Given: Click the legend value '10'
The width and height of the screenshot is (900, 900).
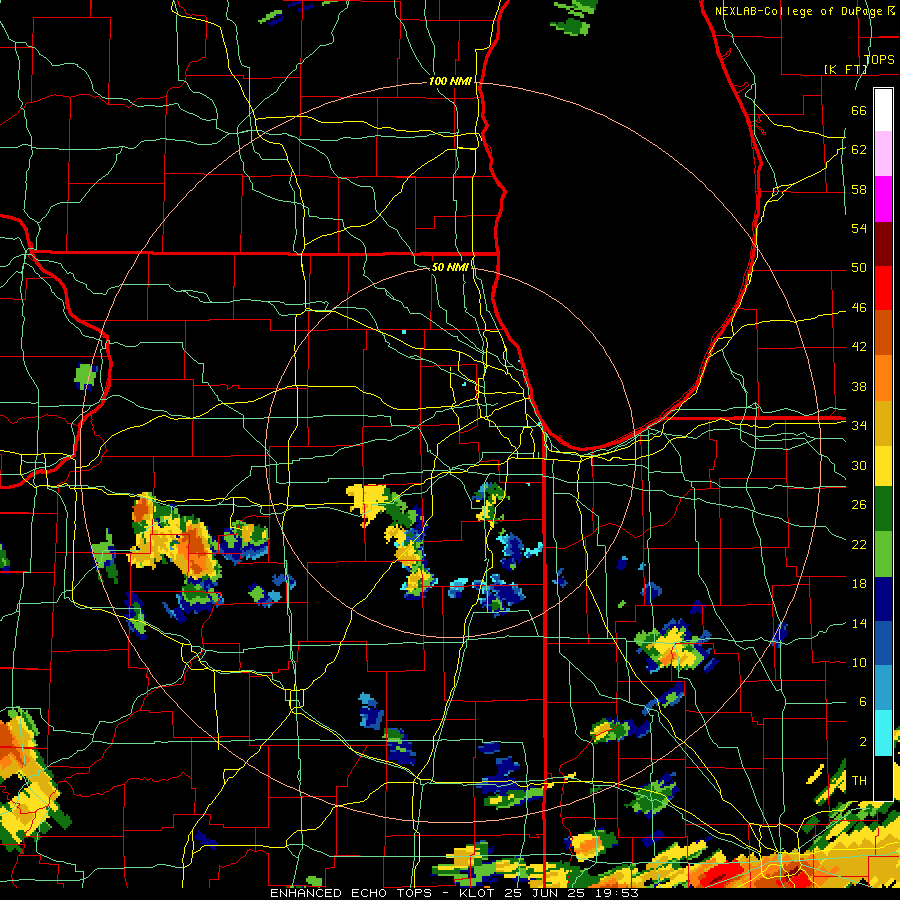Looking at the screenshot, I should (x=859, y=662).
